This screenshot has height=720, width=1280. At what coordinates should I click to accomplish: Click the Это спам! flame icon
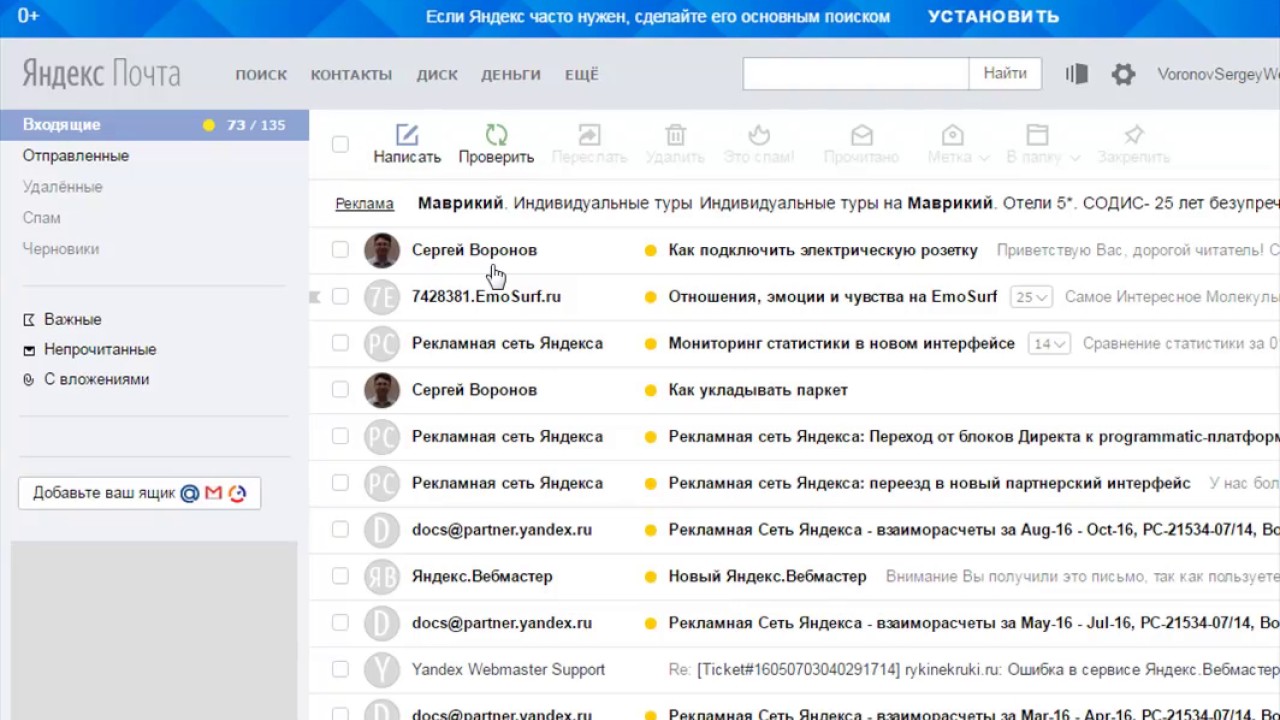tap(759, 135)
